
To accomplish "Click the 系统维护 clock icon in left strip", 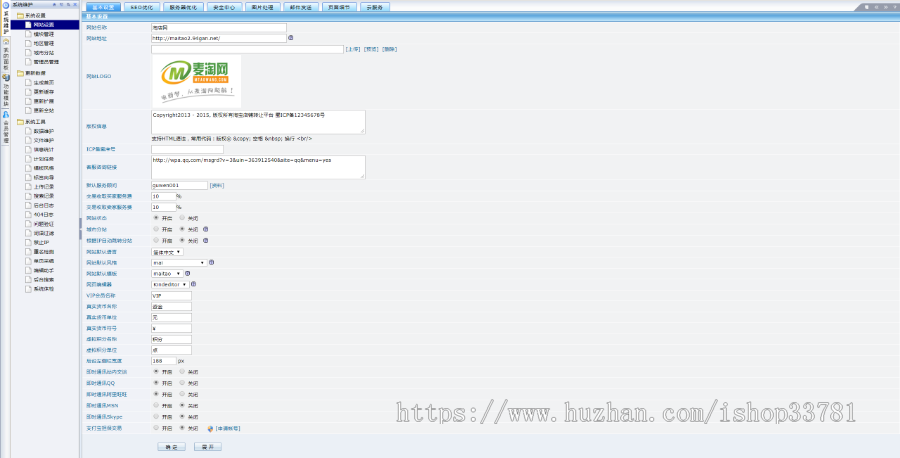I will (6, 5).
